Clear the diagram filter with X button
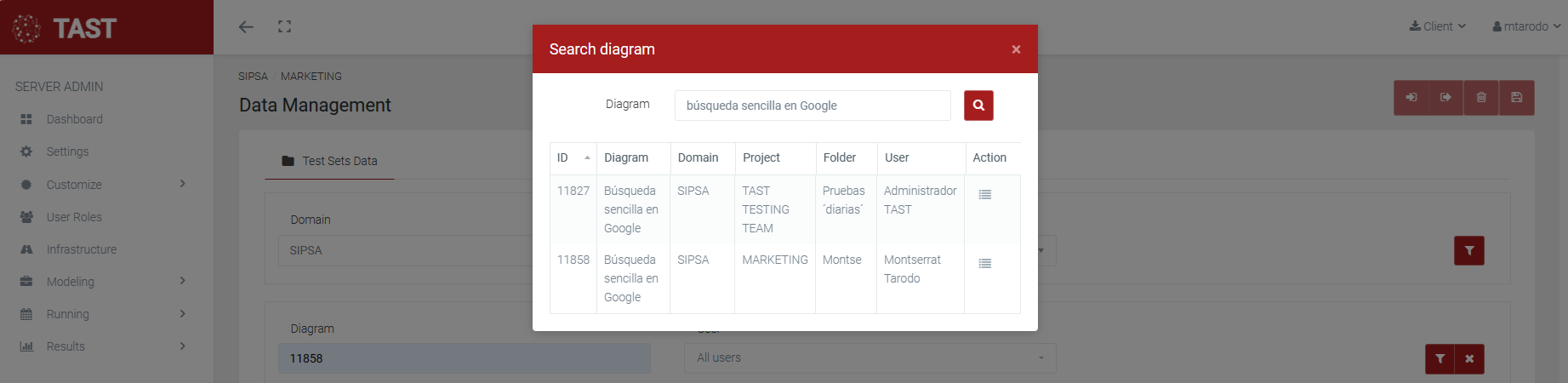Screen dimensions: 1568x383 coord(1469,359)
